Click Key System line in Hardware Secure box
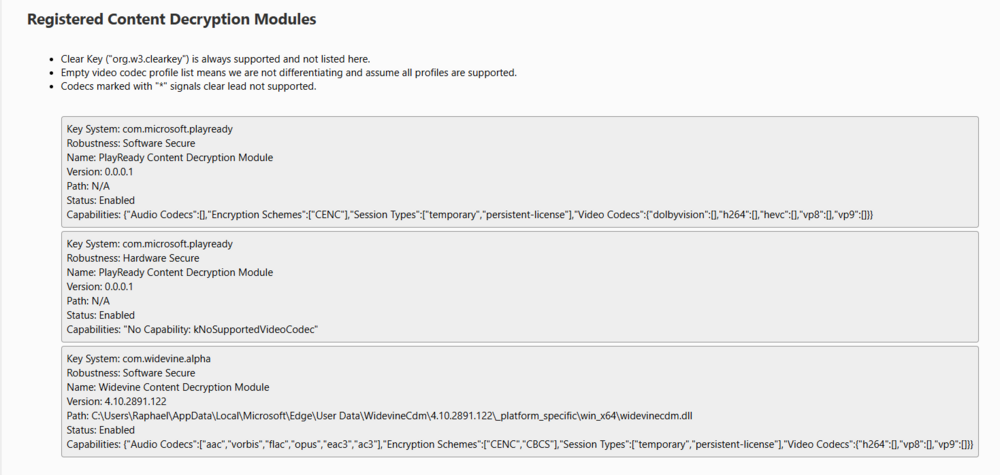The image size is (1000, 475). click(x=149, y=243)
